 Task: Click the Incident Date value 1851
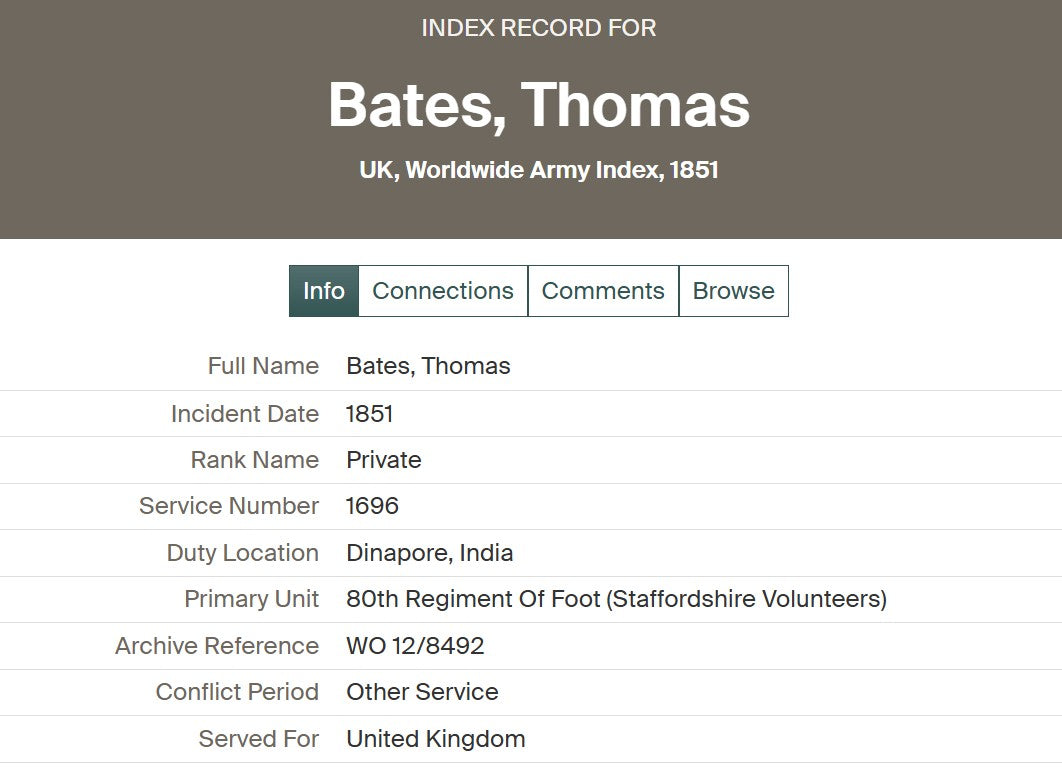370,414
